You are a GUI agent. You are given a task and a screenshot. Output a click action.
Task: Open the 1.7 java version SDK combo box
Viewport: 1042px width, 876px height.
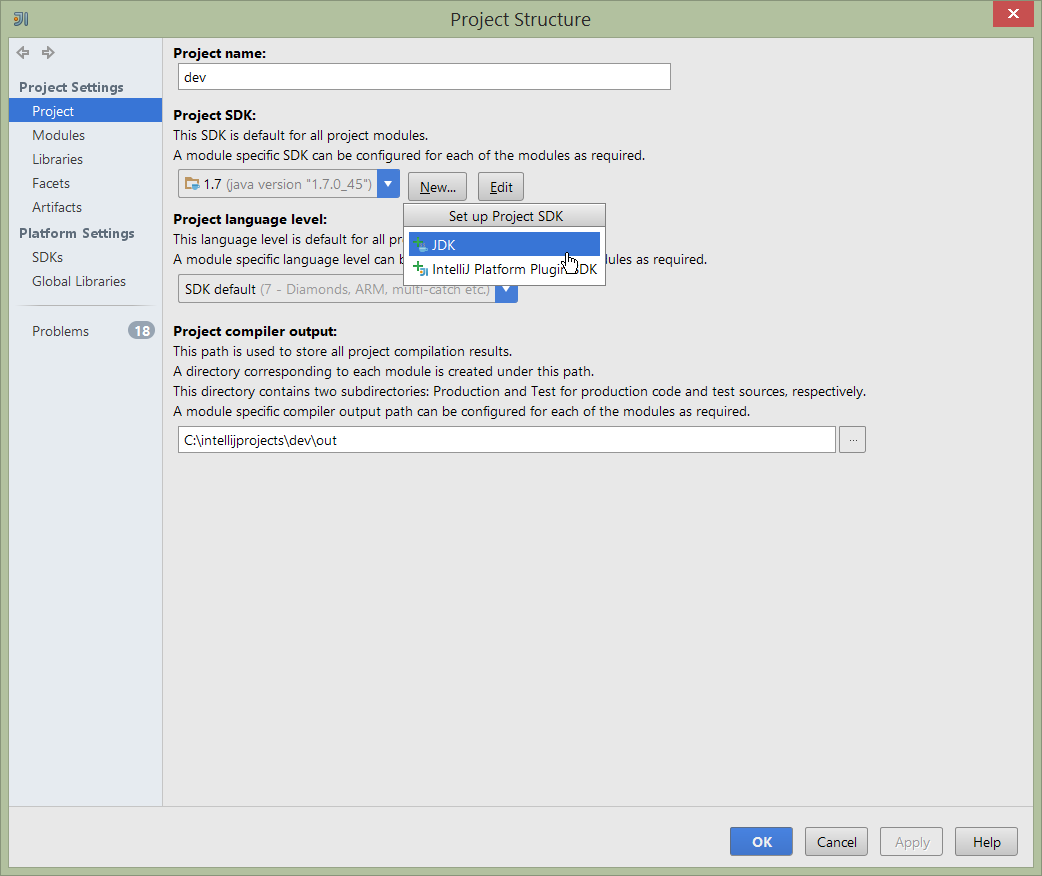tap(278, 185)
